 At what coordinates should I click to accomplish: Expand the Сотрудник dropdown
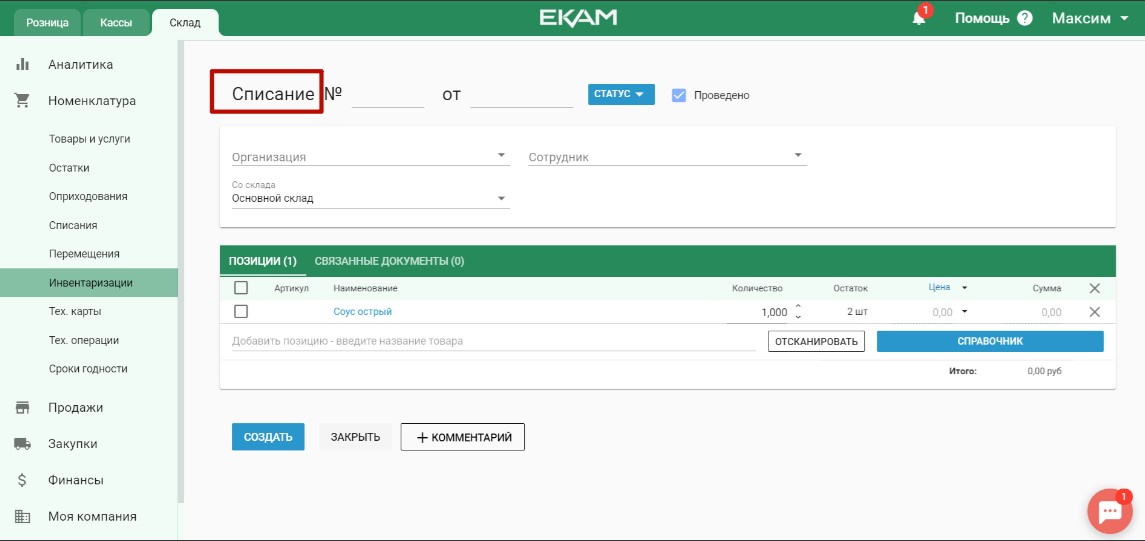(x=667, y=156)
